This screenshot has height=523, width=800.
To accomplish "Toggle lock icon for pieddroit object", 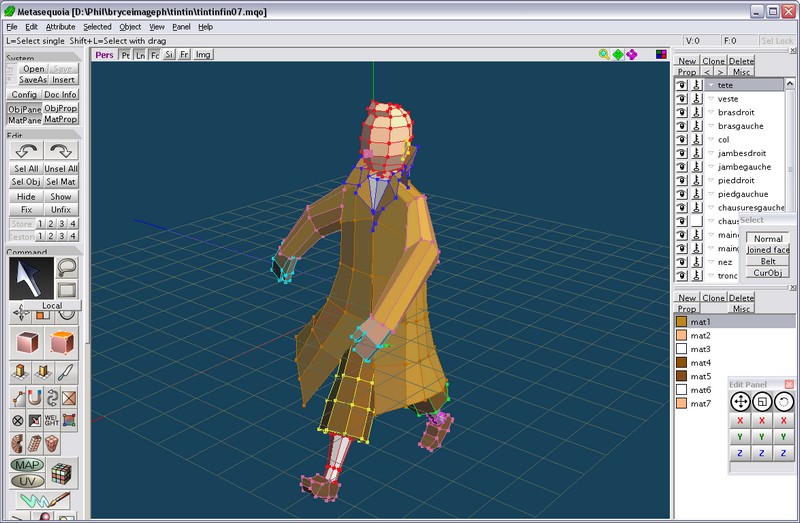I will [x=697, y=180].
